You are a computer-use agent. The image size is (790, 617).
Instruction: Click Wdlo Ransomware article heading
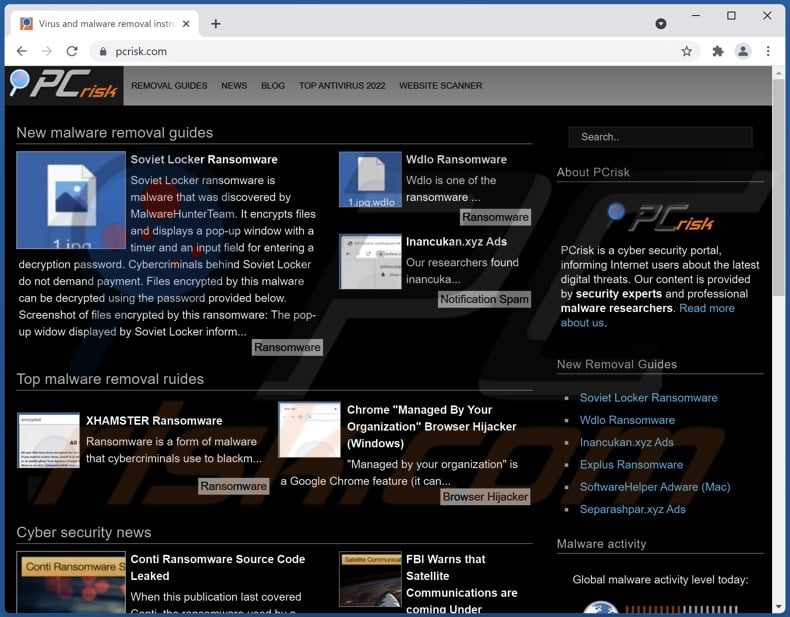click(456, 160)
